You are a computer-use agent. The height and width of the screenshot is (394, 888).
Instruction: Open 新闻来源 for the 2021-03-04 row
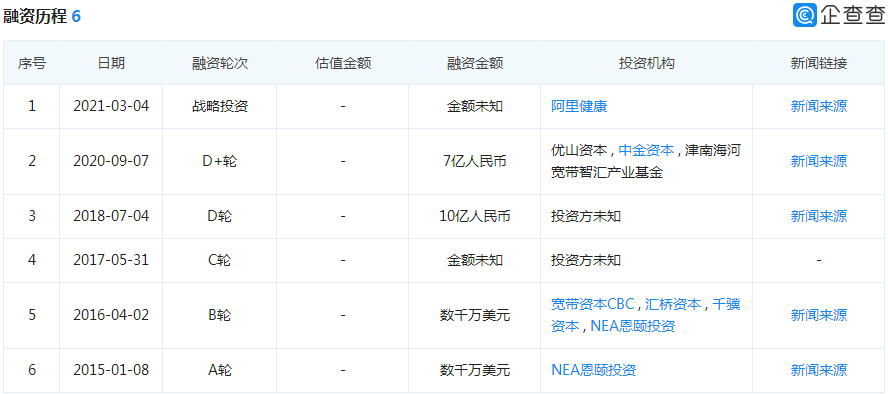click(x=819, y=106)
